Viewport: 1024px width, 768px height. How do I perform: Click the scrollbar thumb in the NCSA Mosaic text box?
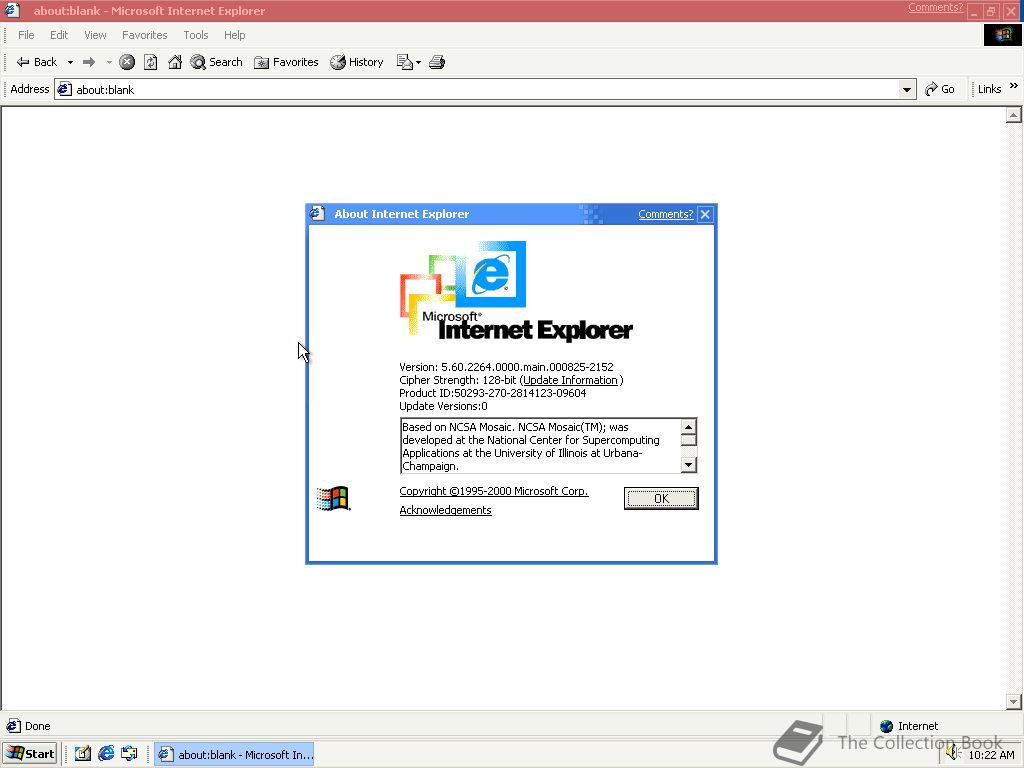(688, 440)
